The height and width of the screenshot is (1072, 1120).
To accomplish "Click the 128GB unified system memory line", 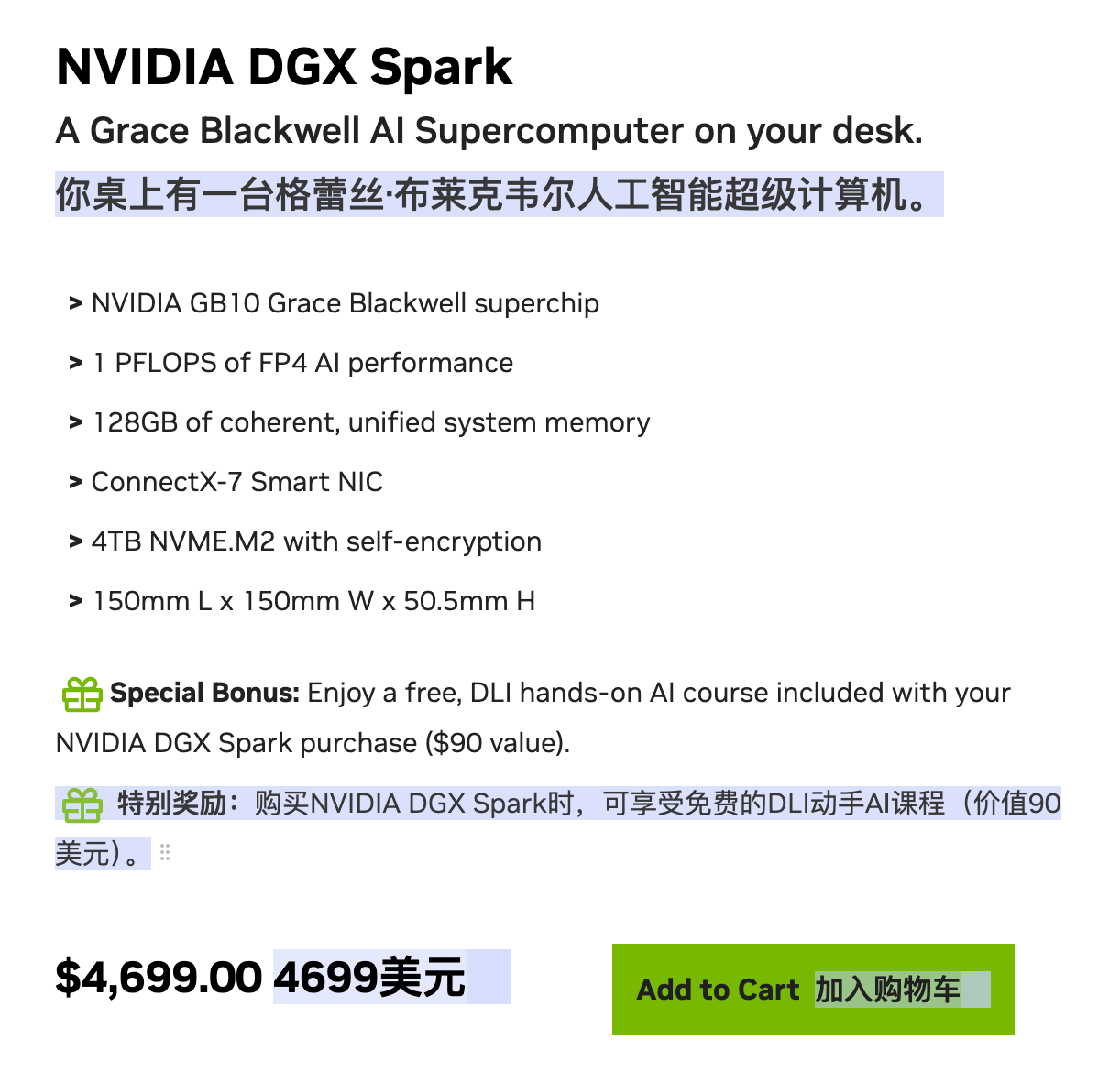I will [371, 422].
